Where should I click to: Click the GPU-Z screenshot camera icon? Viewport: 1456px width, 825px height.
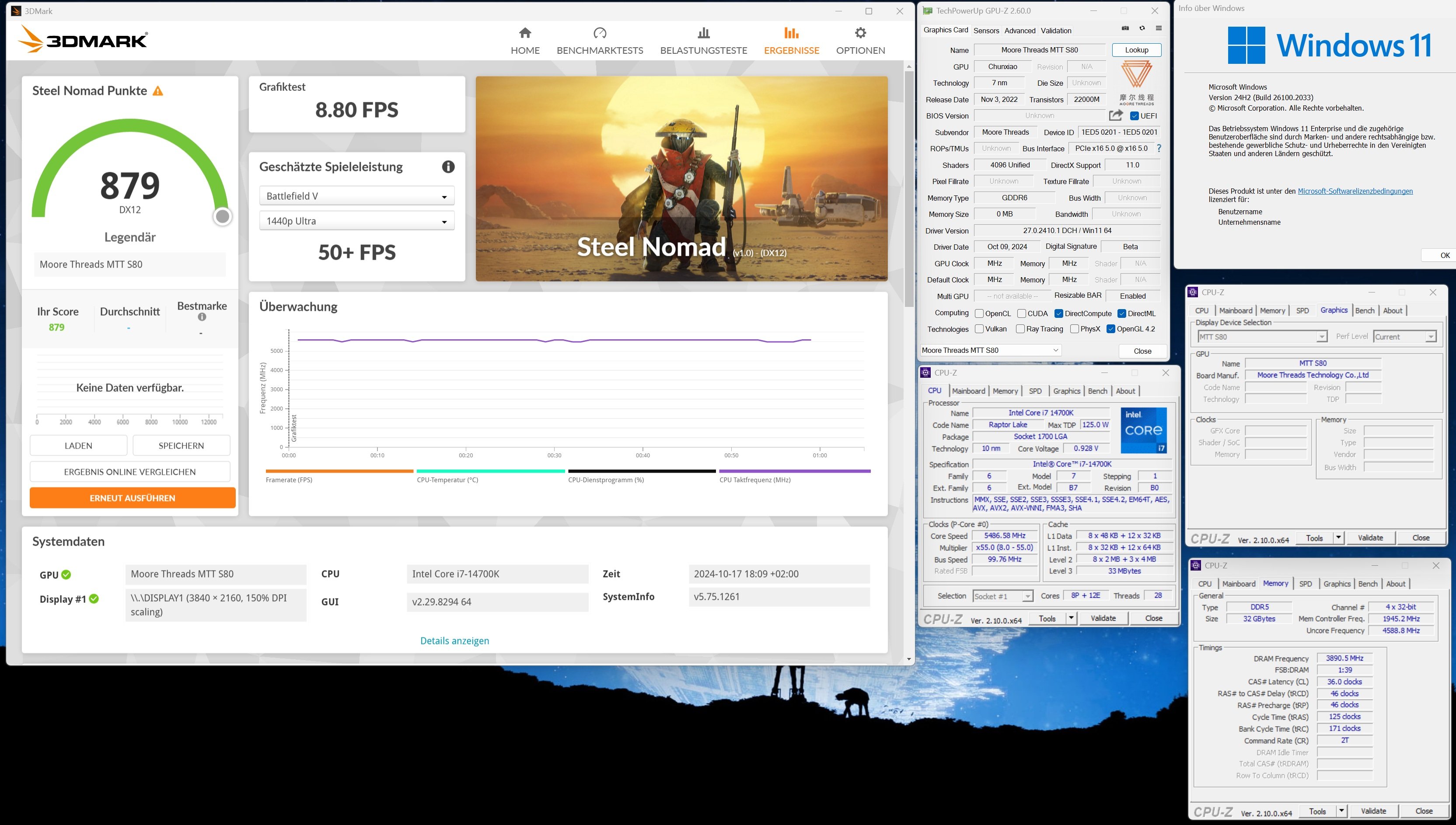tap(1125, 28)
